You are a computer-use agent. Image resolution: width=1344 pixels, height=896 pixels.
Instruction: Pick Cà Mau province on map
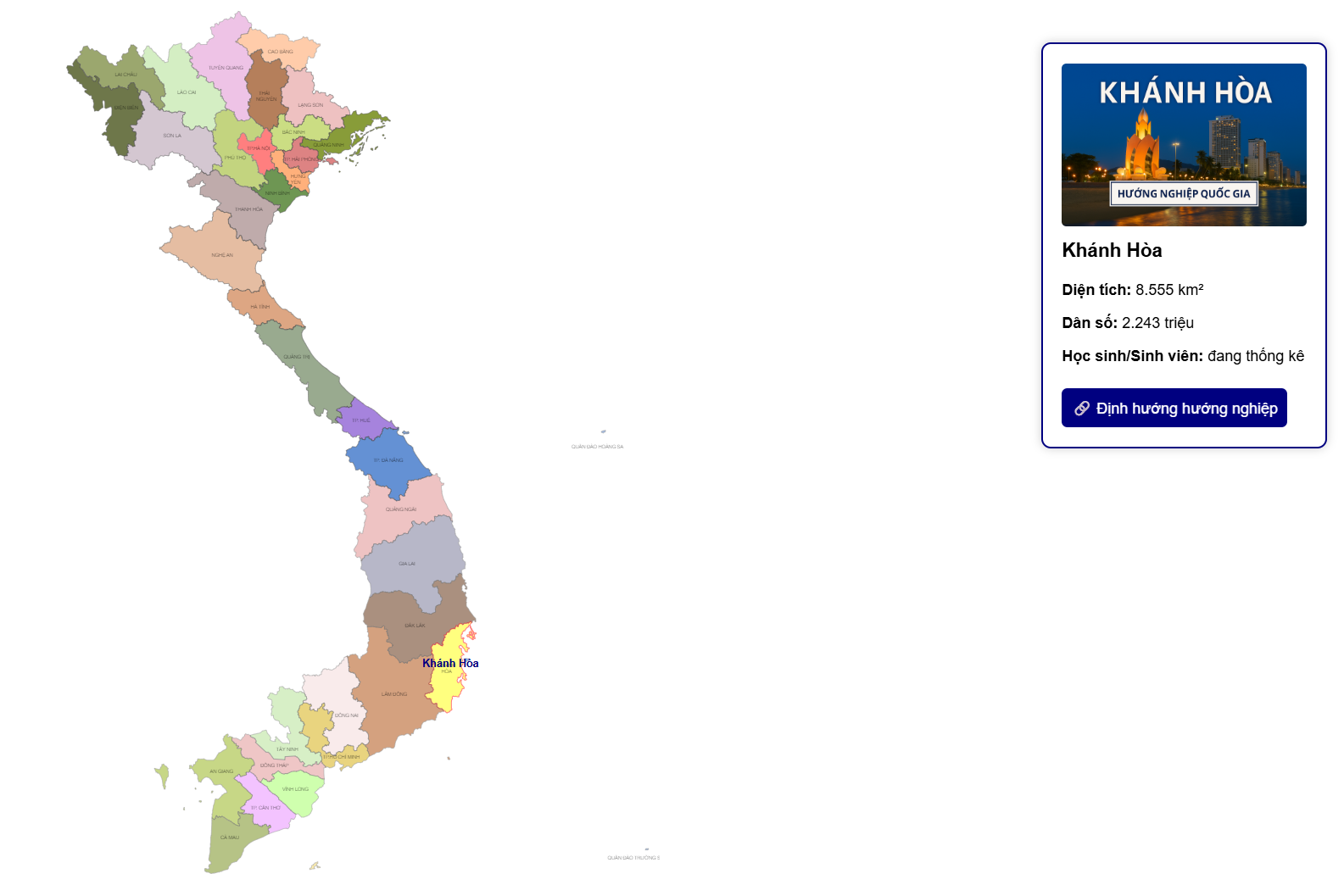coord(229,839)
